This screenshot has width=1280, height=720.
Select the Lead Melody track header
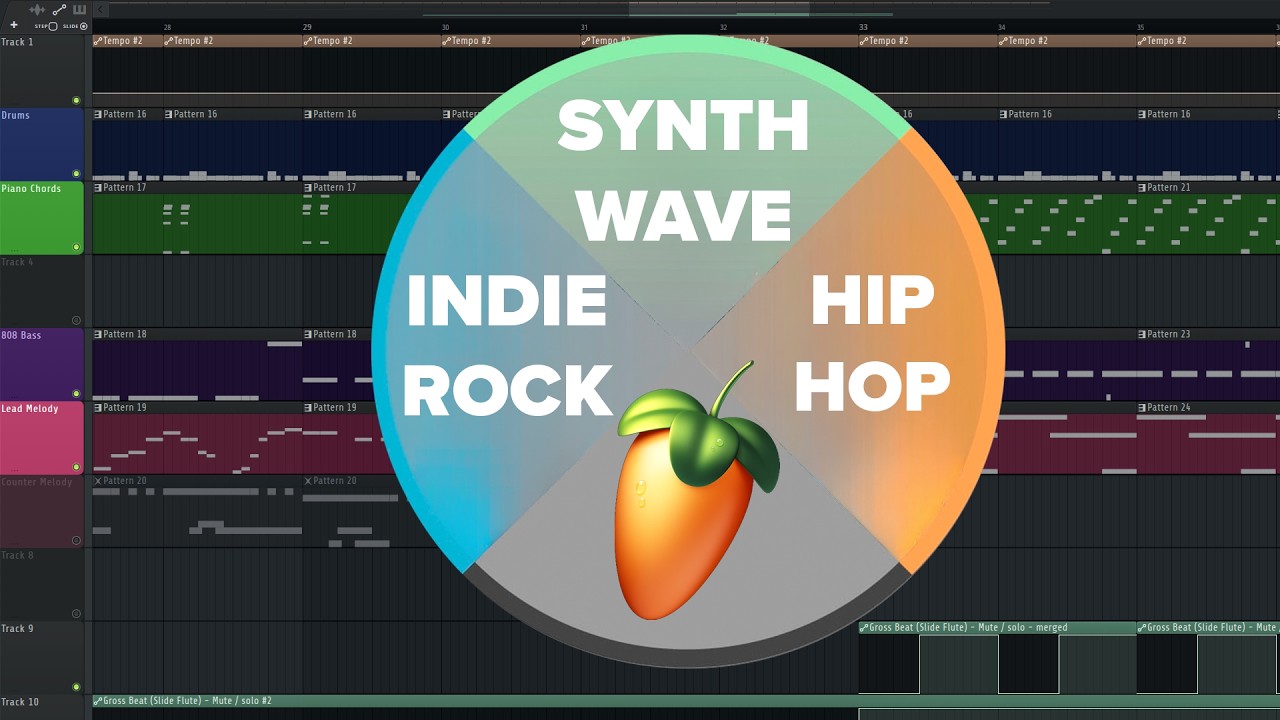point(42,438)
